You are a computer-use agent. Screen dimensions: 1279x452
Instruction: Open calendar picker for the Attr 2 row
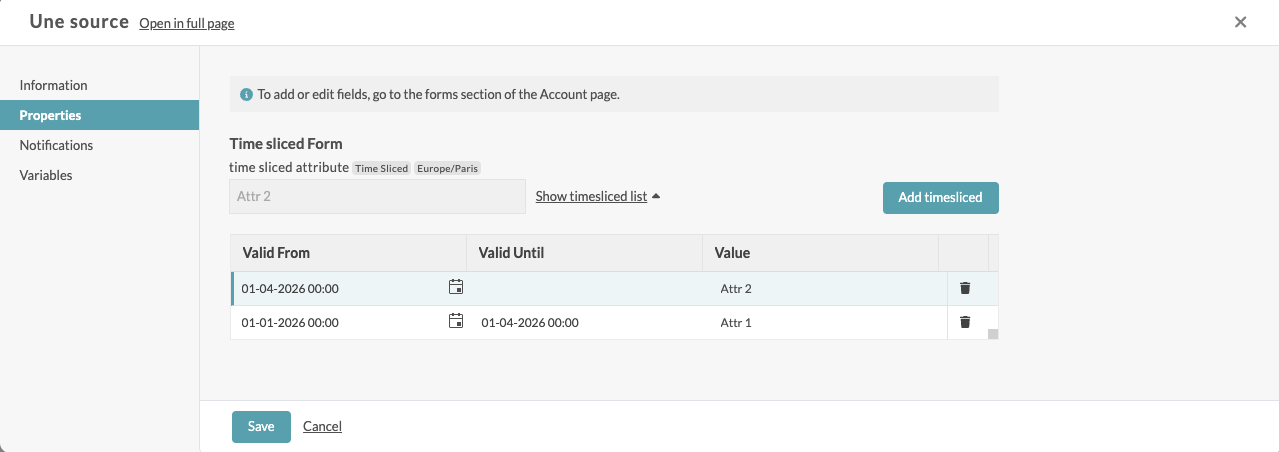coord(456,288)
